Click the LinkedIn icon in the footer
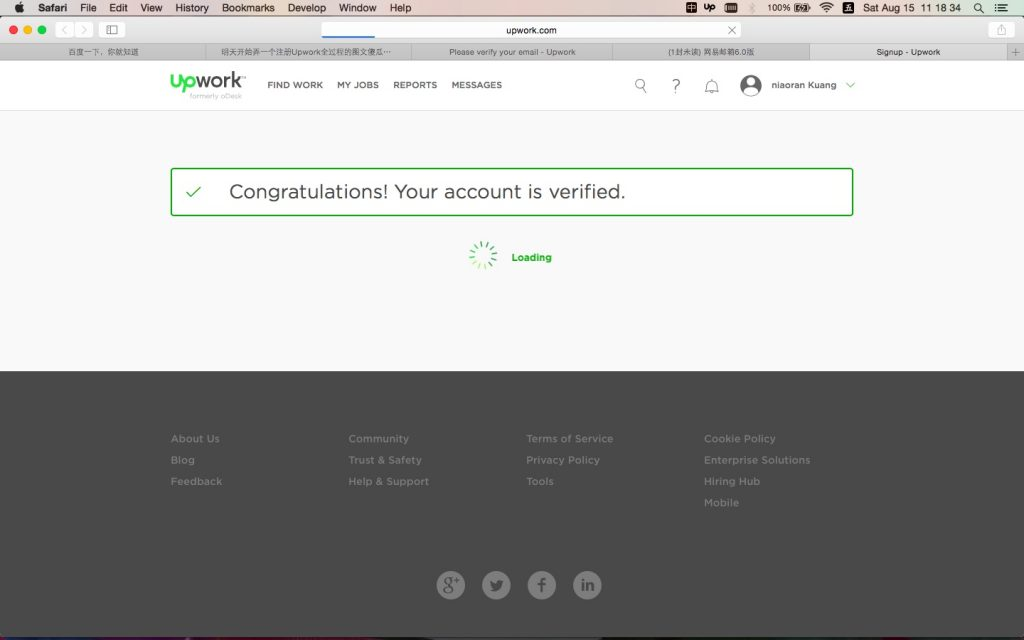Viewport: 1024px width, 640px height. (x=587, y=585)
